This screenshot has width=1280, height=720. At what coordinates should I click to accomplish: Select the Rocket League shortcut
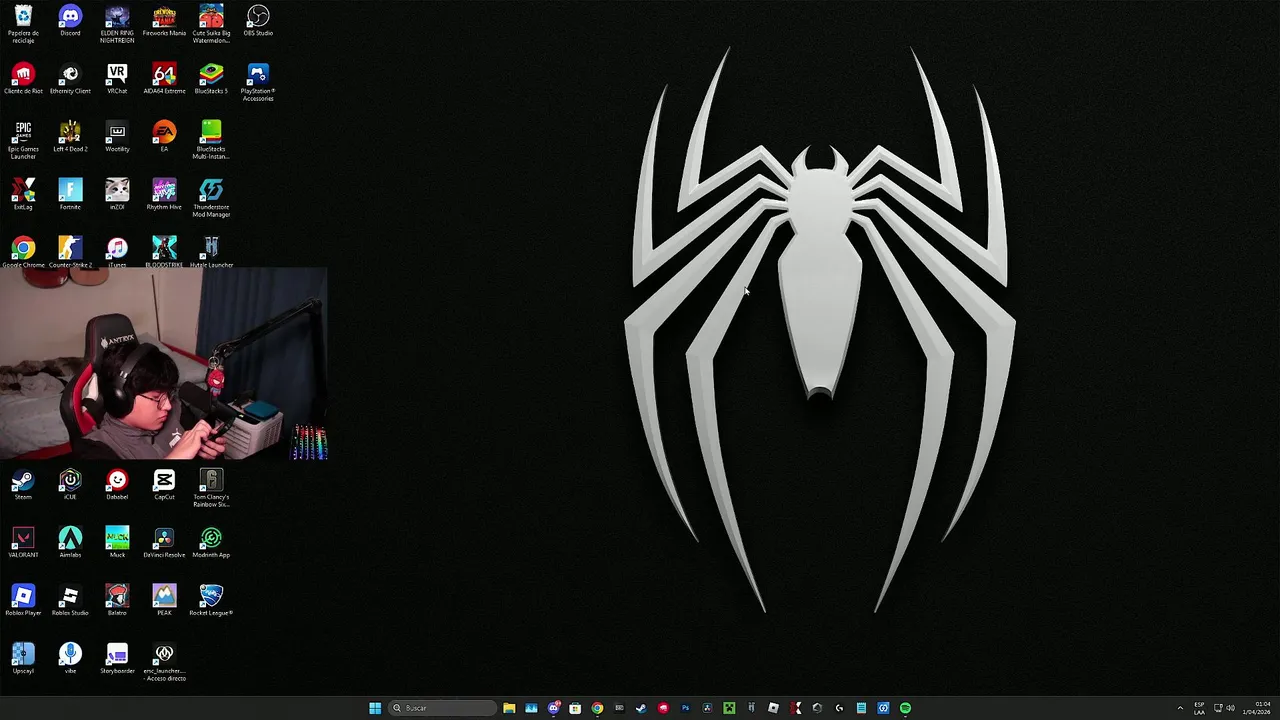tap(211, 601)
